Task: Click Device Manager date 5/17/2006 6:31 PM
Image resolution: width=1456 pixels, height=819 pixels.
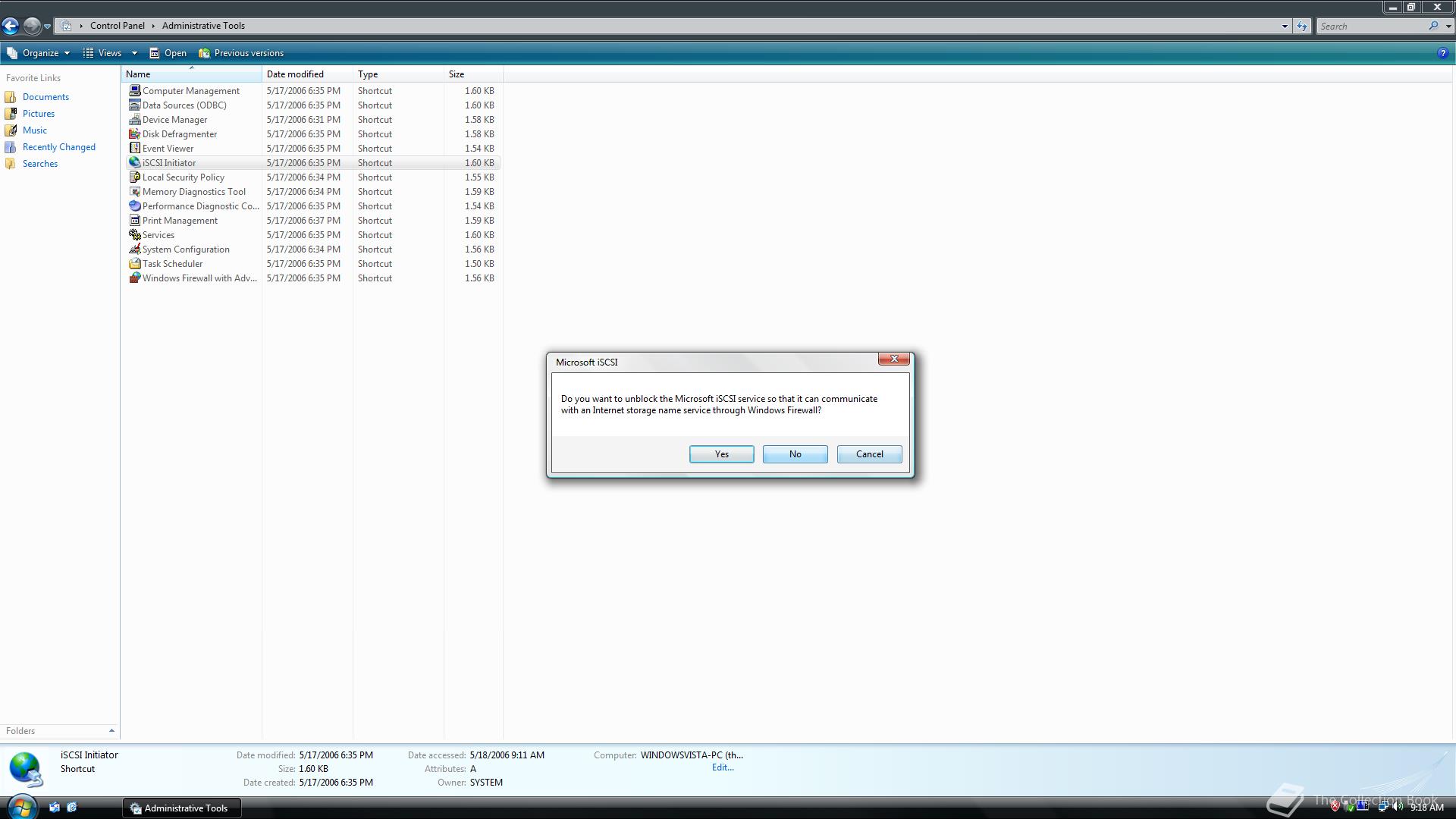Action: pyautogui.click(x=303, y=120)
